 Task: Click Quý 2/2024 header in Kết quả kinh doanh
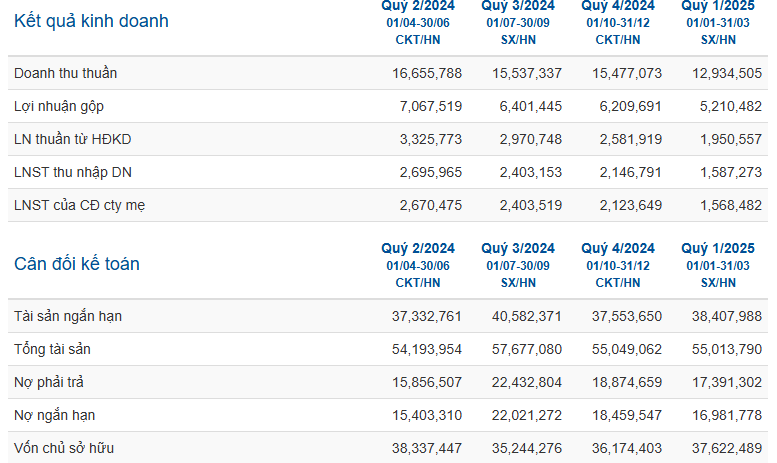point(418,6)
